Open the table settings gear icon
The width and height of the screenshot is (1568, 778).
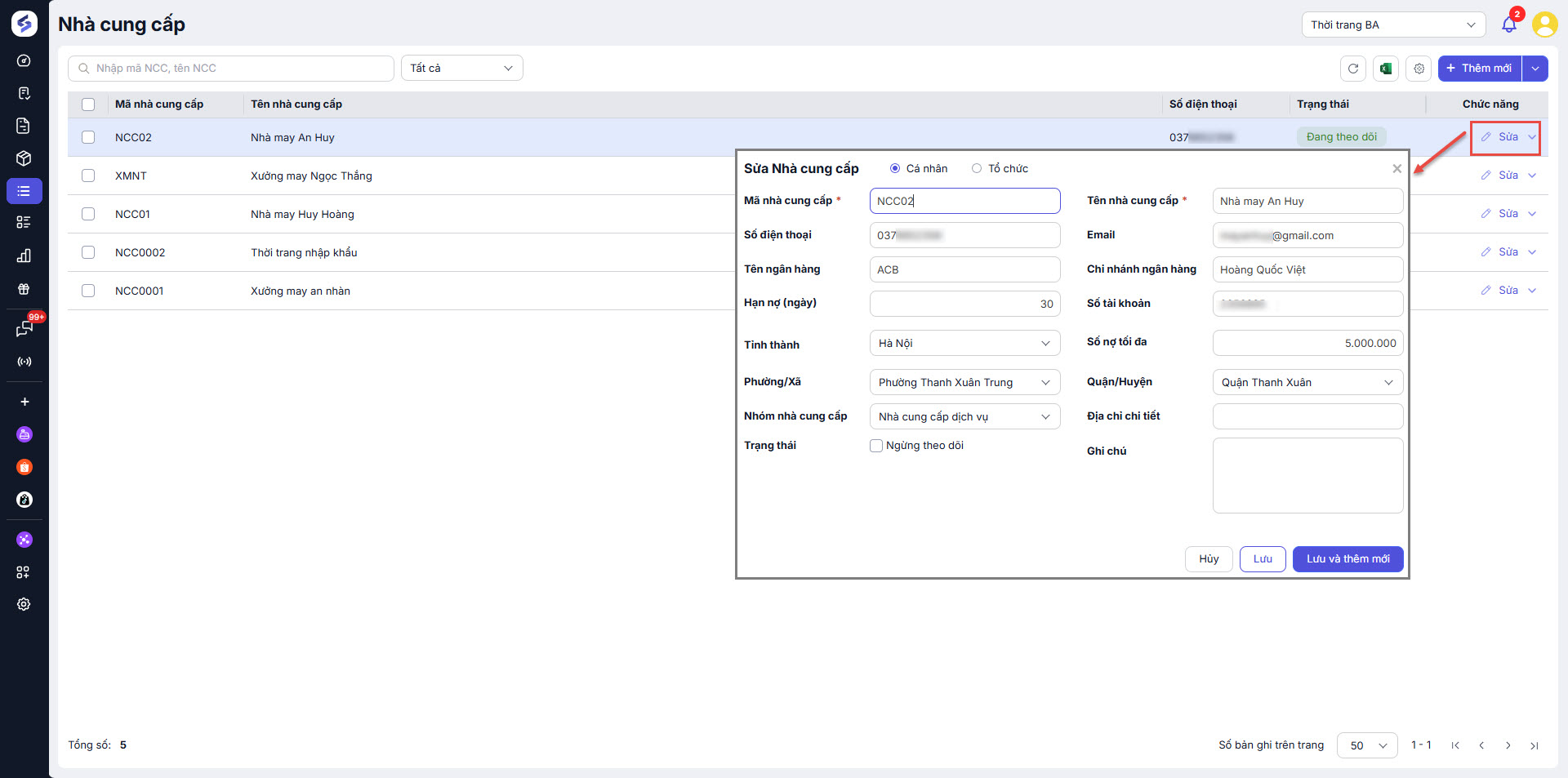tap(1419, 69)
